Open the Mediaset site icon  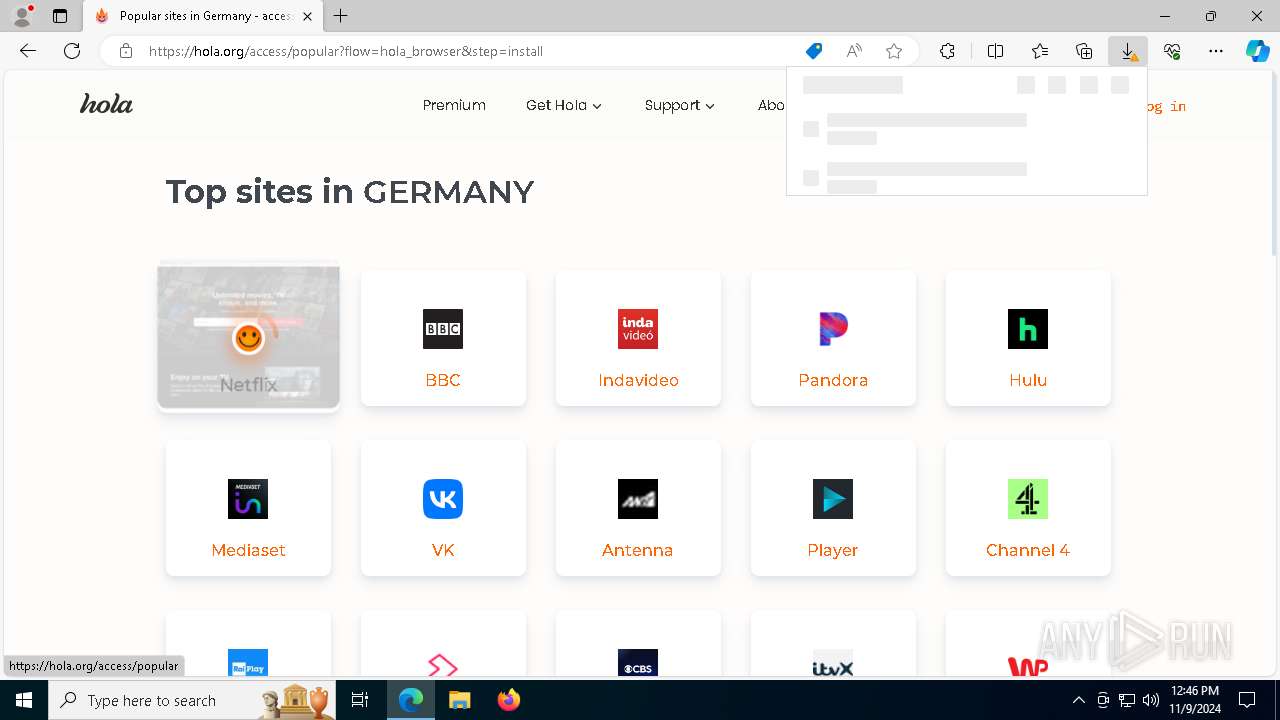[248, 499]
